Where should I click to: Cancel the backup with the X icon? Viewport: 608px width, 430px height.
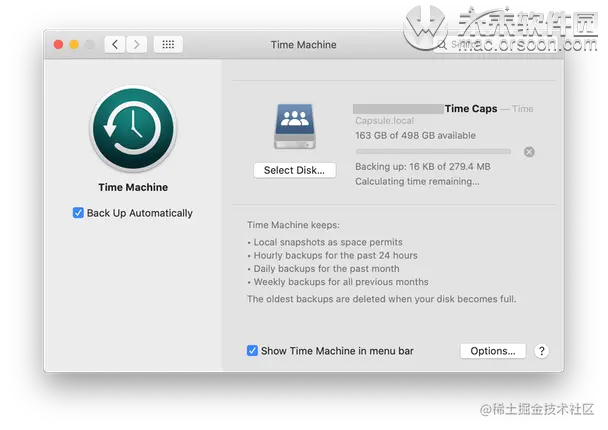(529, 152)
